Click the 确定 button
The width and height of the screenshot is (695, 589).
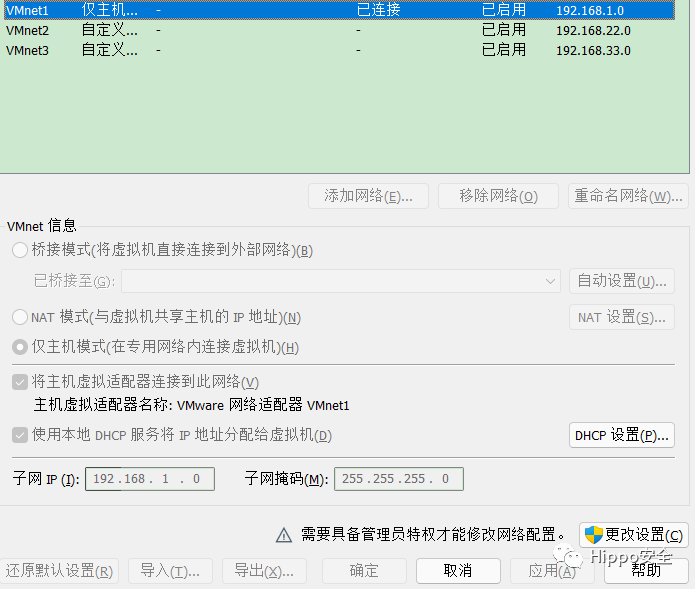coord(364,571)
